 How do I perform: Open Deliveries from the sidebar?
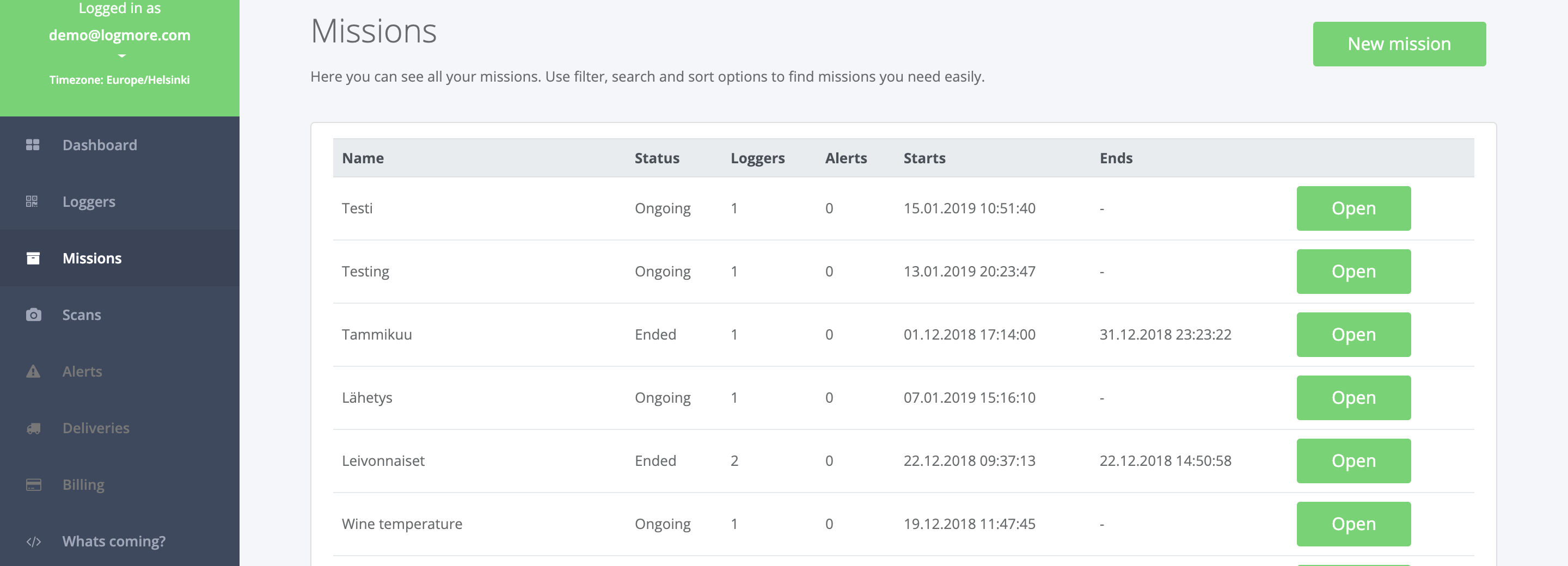[x=120, y=428]
